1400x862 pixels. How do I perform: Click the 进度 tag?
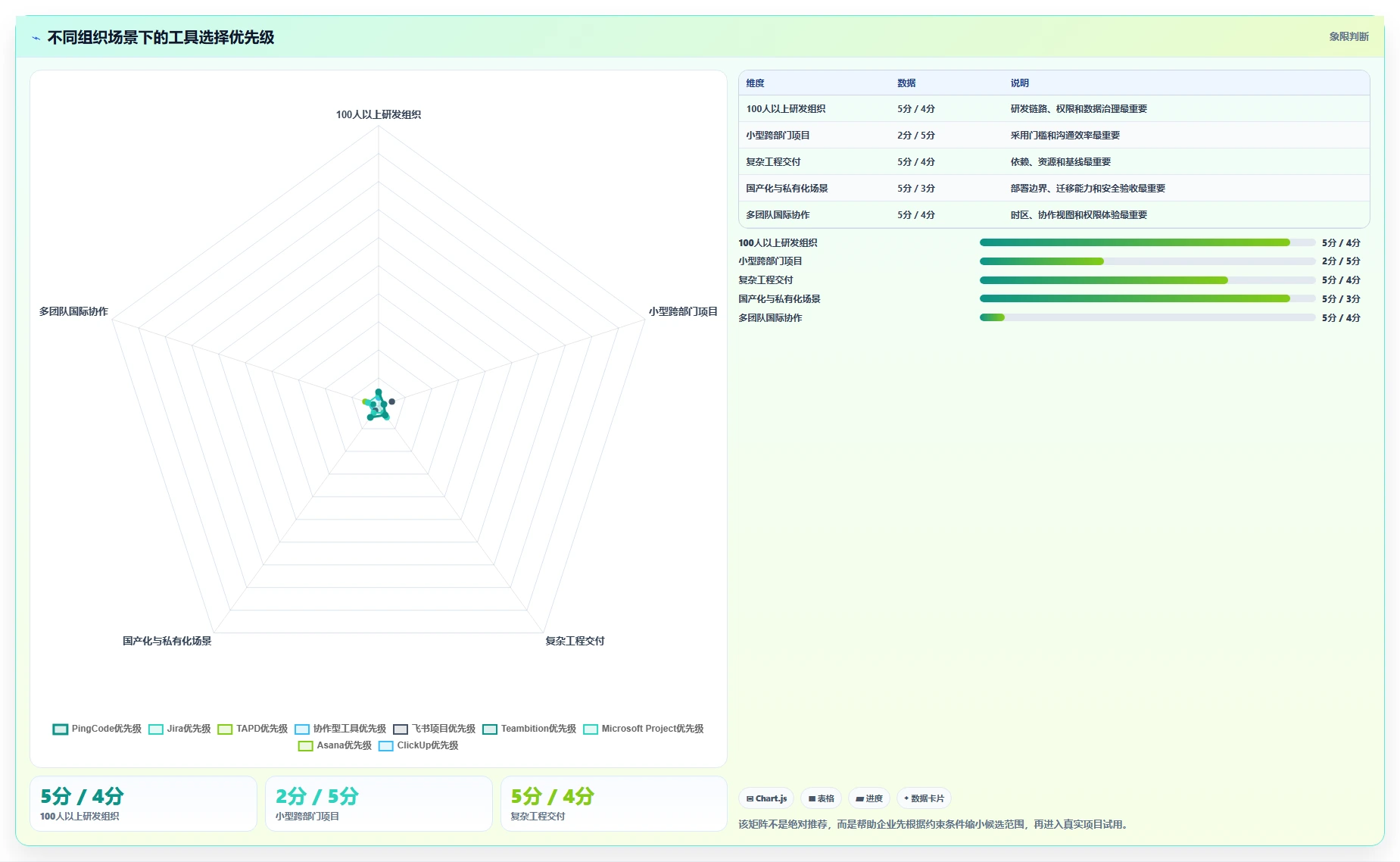coord(869,798)
